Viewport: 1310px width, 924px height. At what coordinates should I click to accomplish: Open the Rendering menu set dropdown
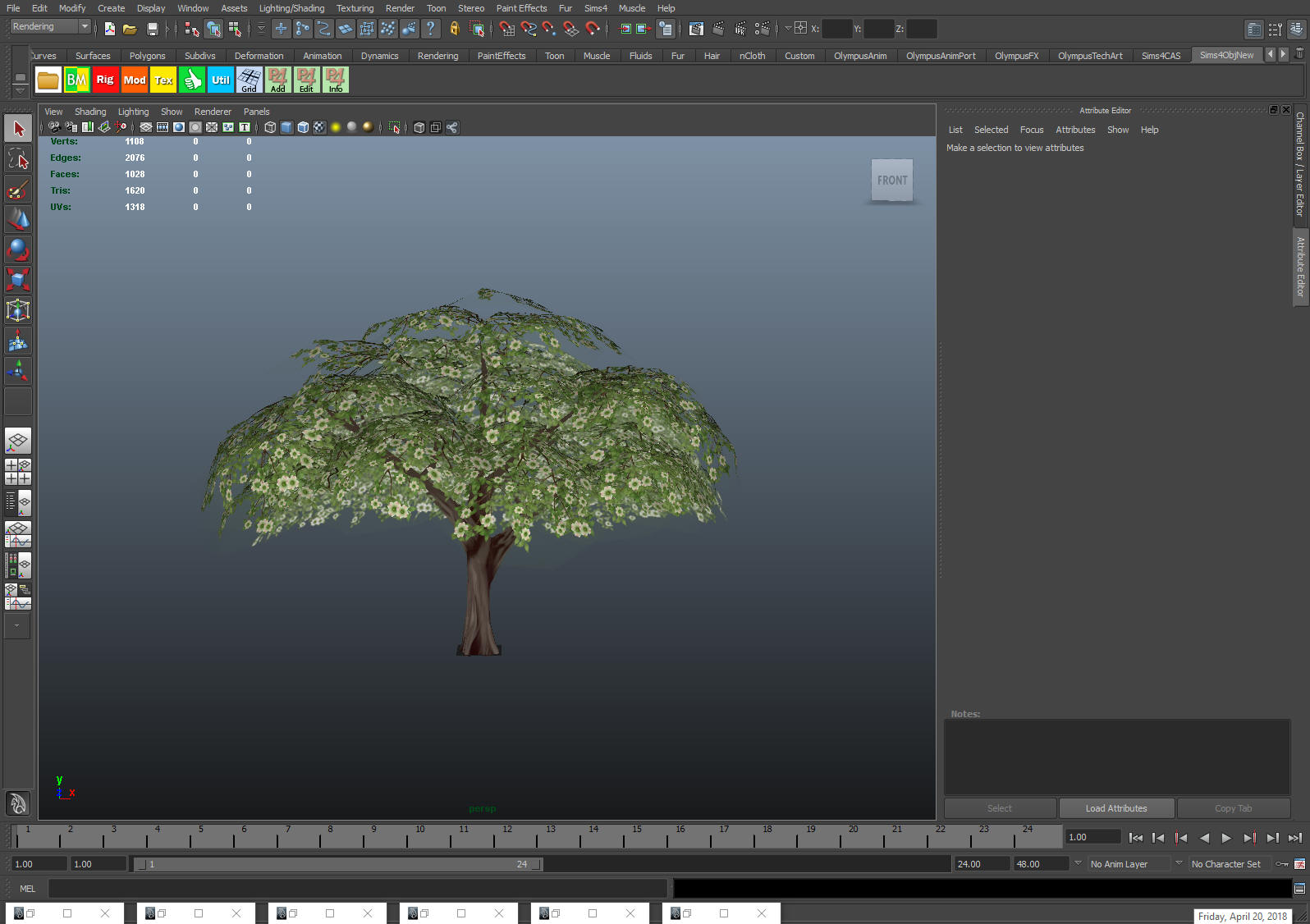click(50, 27)
